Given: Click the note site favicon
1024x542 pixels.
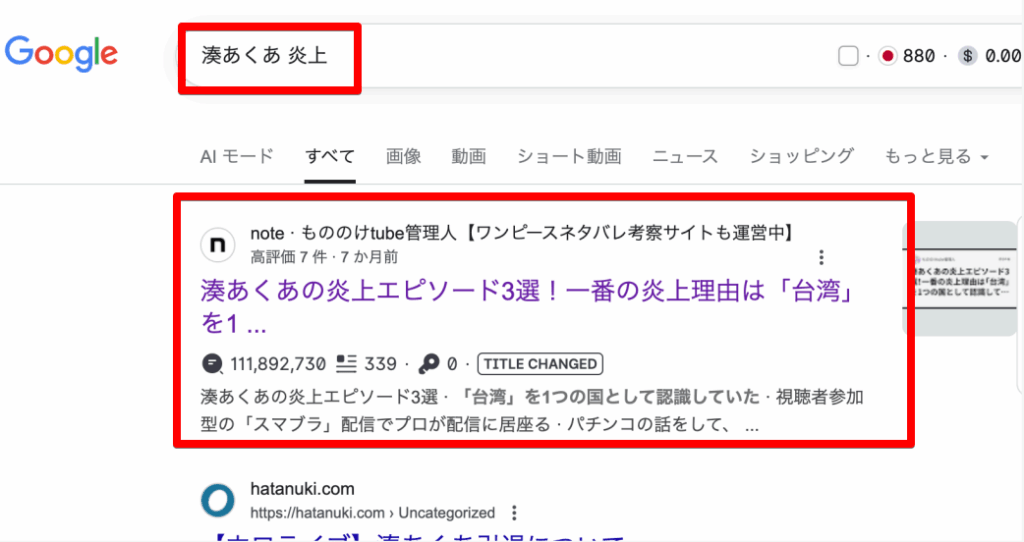Looking at the screenshot, I should point(218,244).
